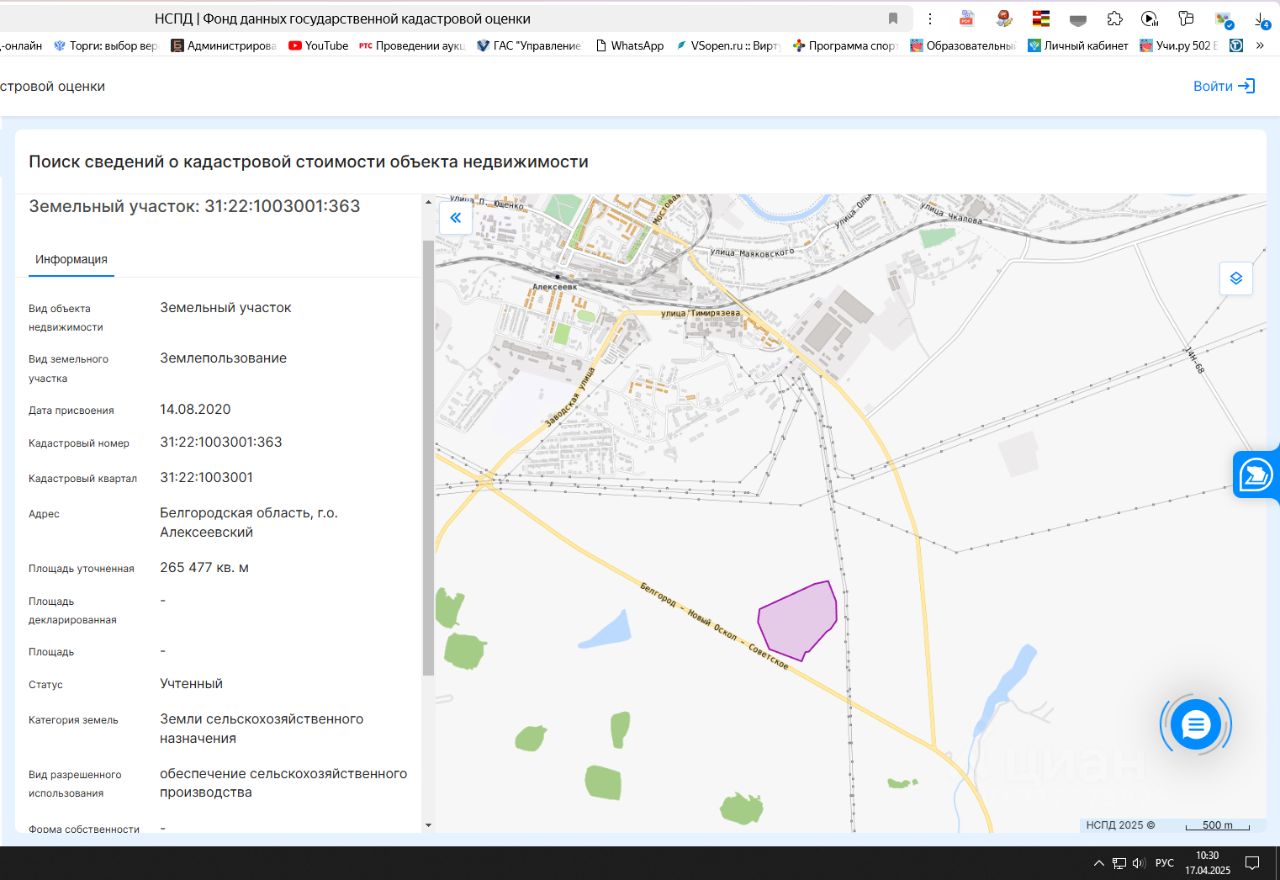
Task: Show hidden system tray icons chevron
Action: [x=1098, y=862]
